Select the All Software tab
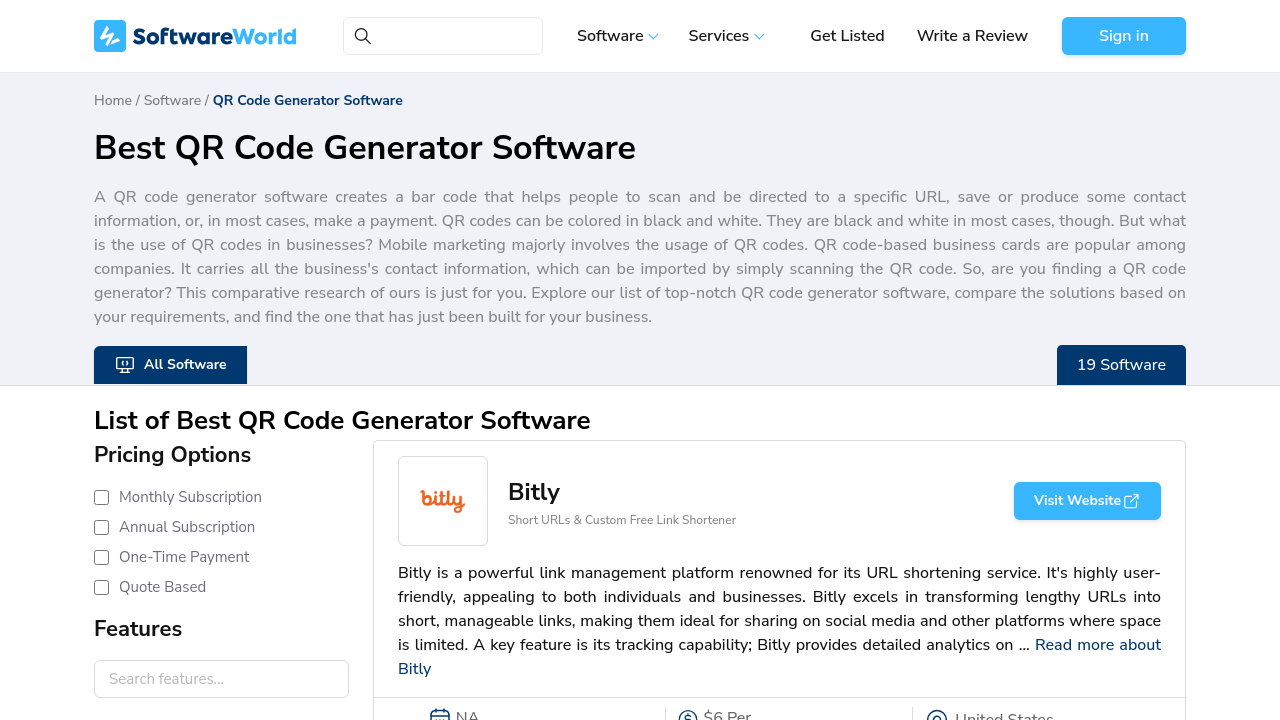Image resolution: width=1280 pixels, height=720 pixels. click(x=170, y=365)
